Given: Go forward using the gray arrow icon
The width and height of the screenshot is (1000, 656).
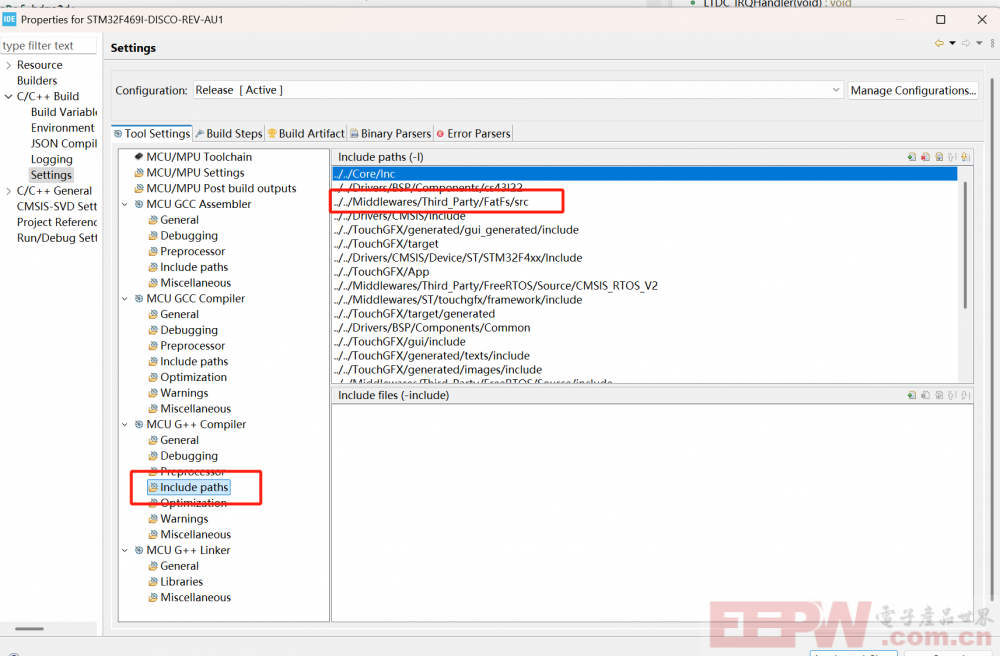Looking at the screenshot, I should (x=966, y=43).
